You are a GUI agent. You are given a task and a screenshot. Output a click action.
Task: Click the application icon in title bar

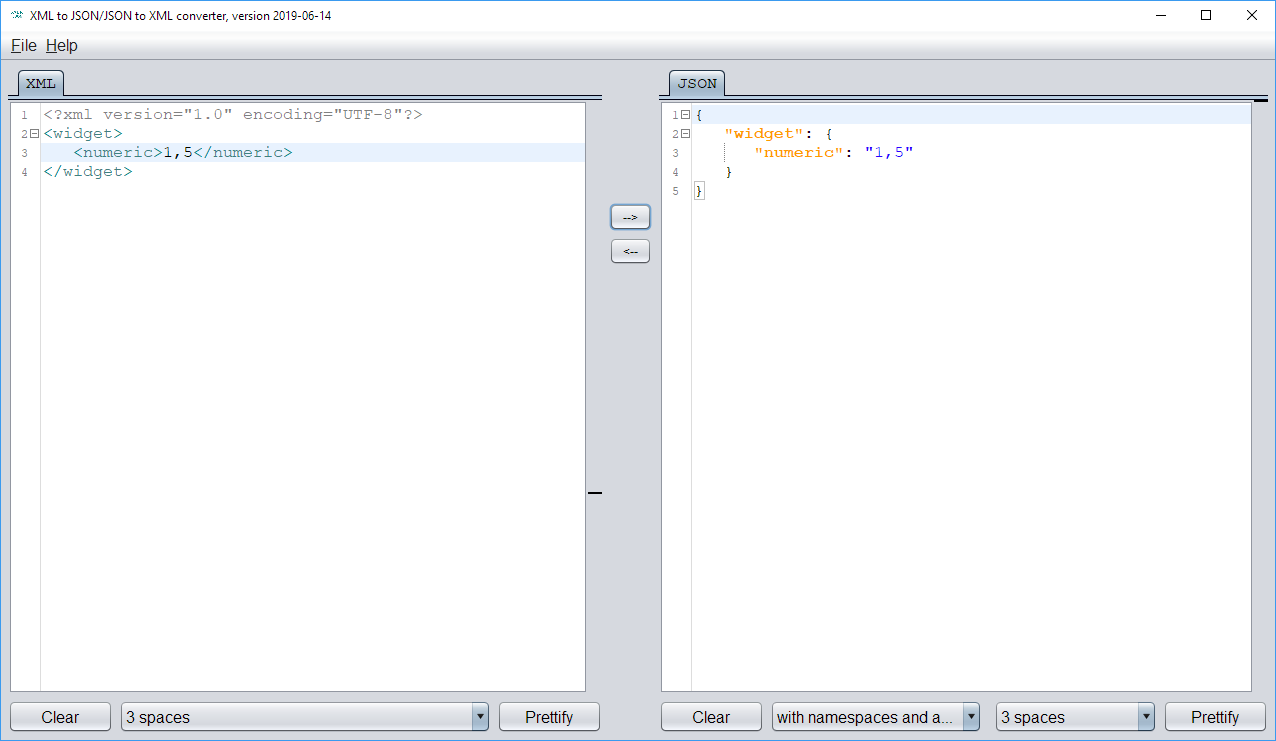coord(17,15)
